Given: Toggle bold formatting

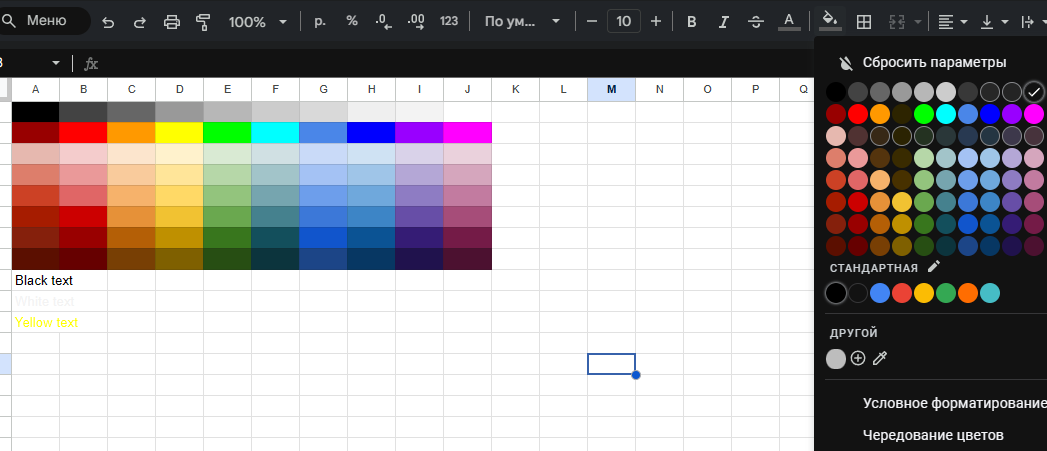Looking at the screenshot, I should (x=692, y=22).
